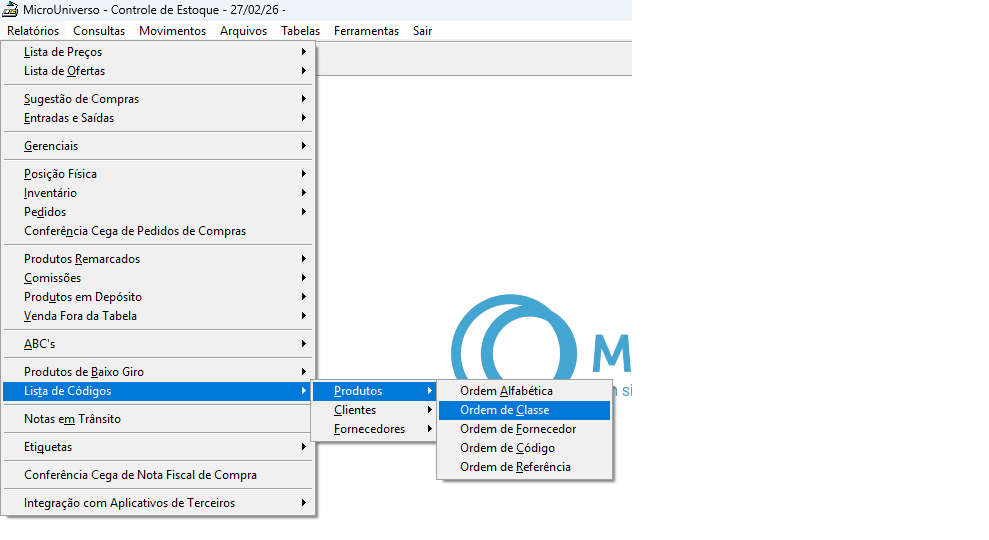Expand the Etiquetas submenu
Image resolution: width=989 pixels, height=540 pixels.
(48, 447)
